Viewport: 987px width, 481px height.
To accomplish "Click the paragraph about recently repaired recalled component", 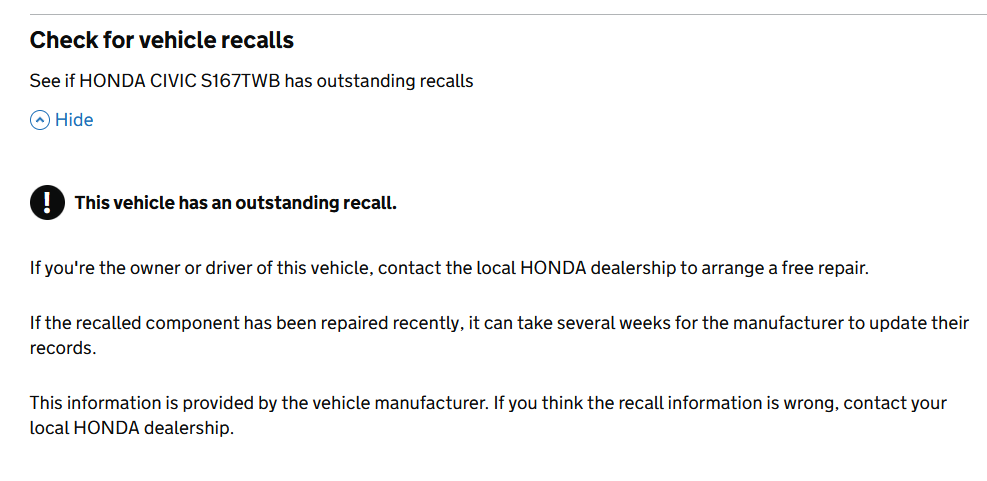I will click(x=499, y=323).
